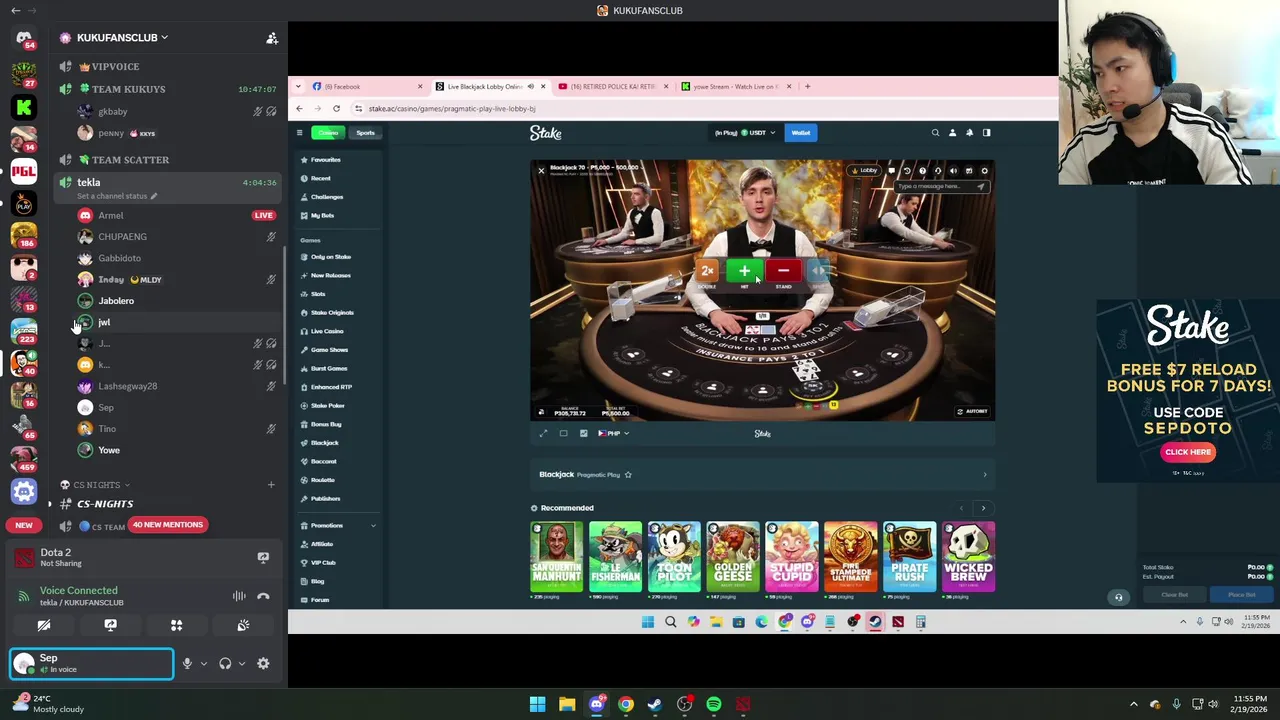Toggle Stake sidebar hamburger menu
1280x720 pixels.
(299, 133)
